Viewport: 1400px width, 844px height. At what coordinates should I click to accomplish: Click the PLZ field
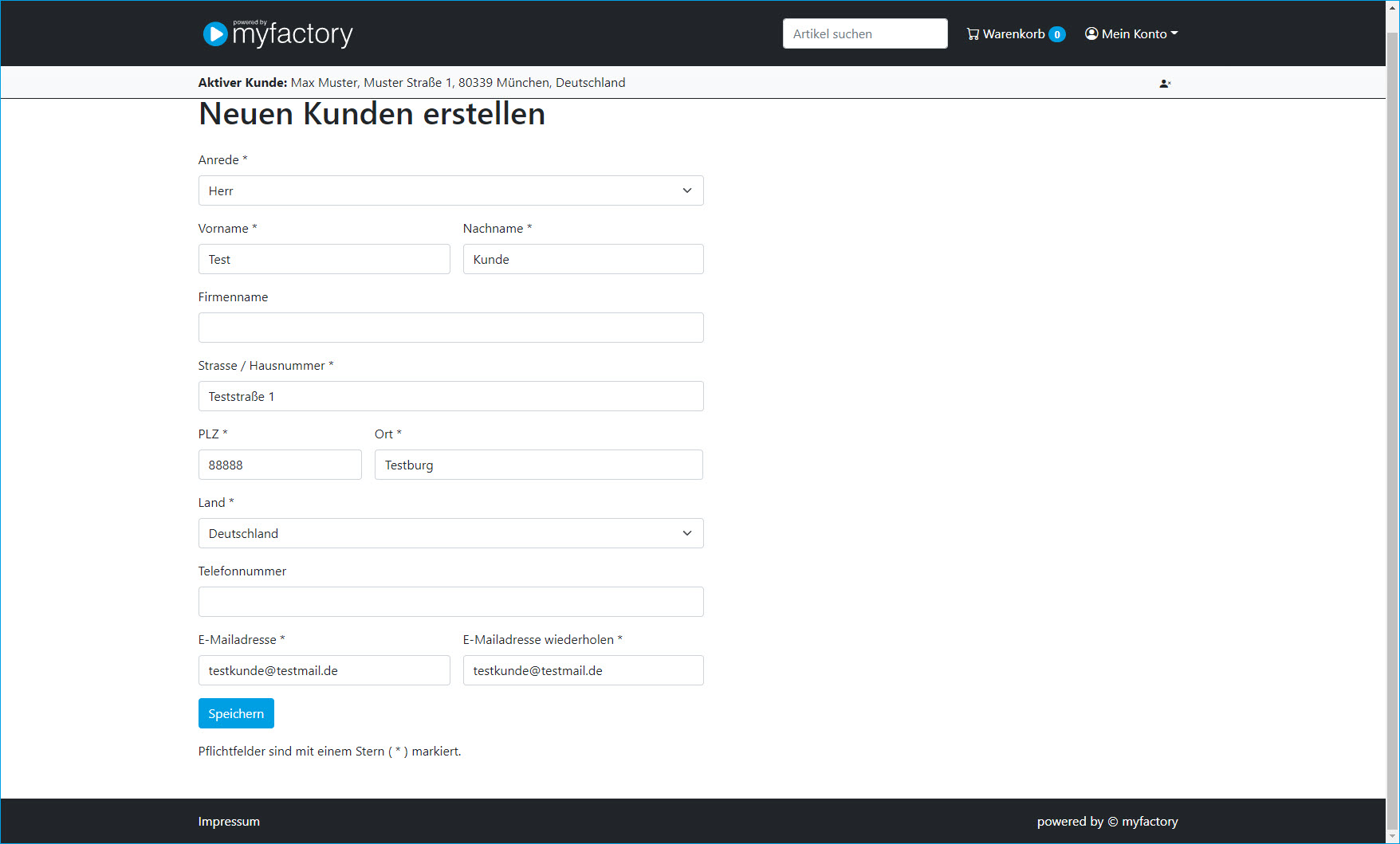pos(280,465)
